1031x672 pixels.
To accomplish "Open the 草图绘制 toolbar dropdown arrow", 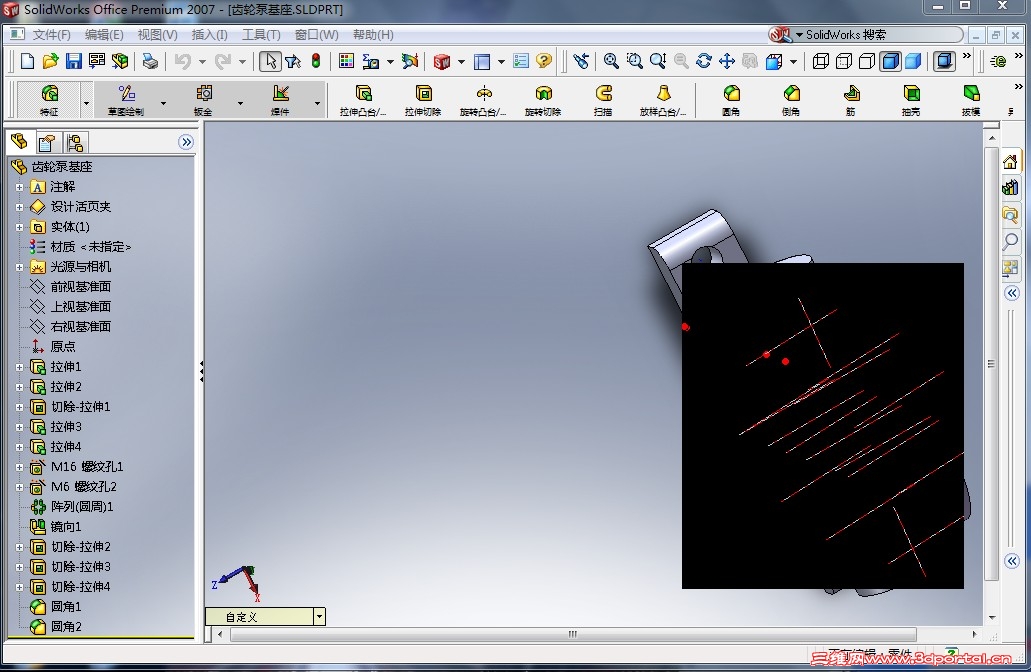I will [x=163, y=103].
